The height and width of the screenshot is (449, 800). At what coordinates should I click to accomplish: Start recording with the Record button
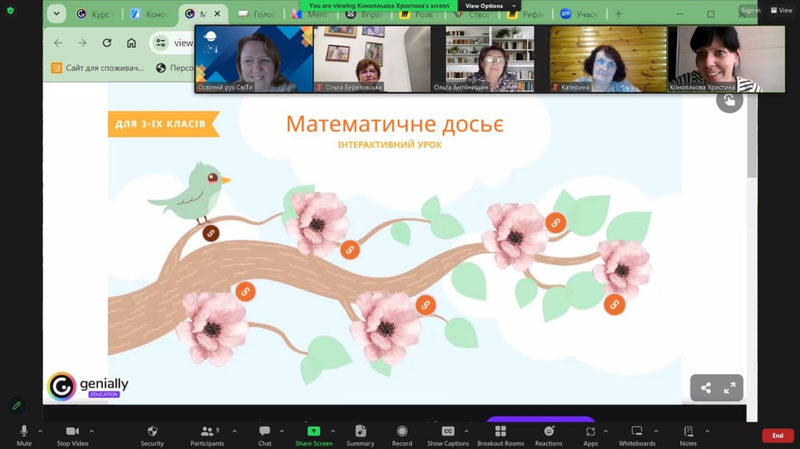pyautogui.click(x=402, y=435)
